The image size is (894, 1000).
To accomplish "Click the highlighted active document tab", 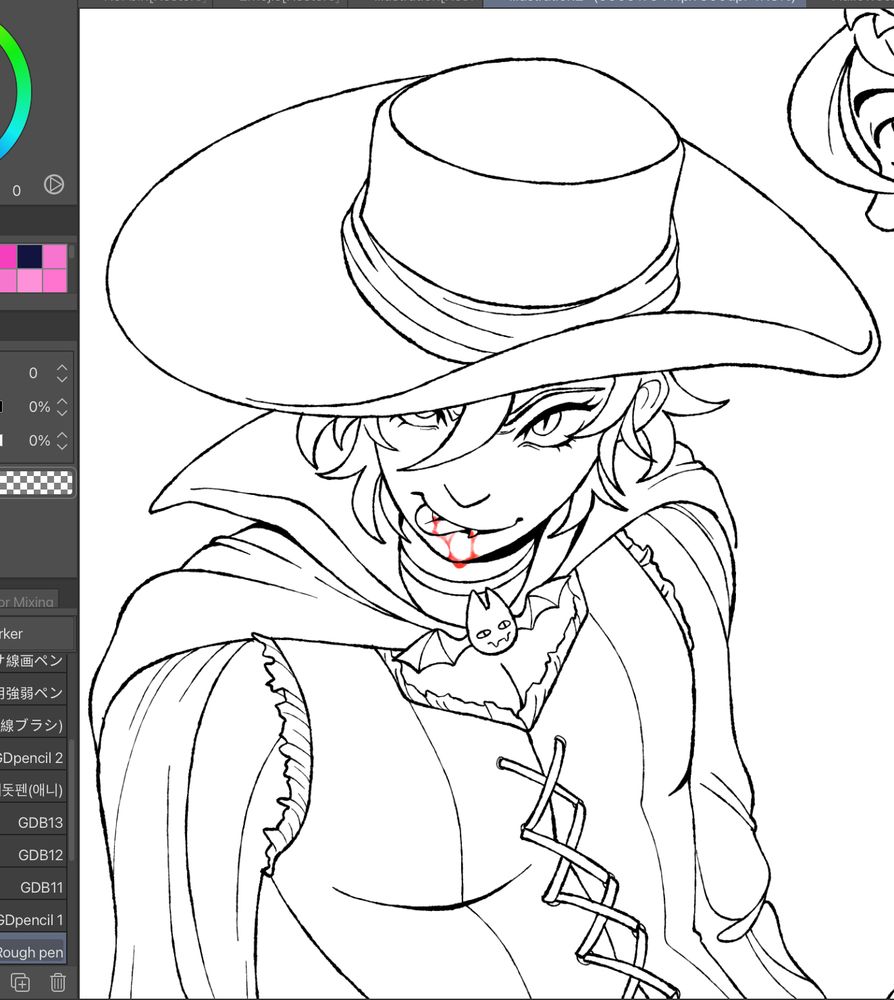I will coord(645,3).
